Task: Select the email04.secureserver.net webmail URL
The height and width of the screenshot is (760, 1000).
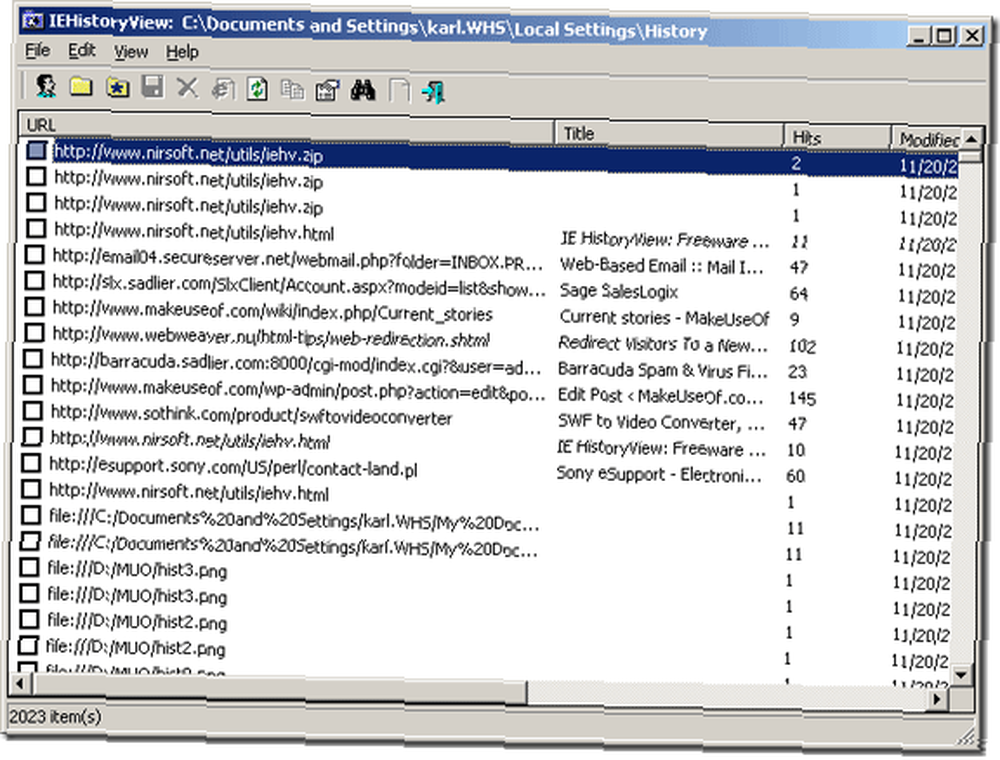Action: 297,259
